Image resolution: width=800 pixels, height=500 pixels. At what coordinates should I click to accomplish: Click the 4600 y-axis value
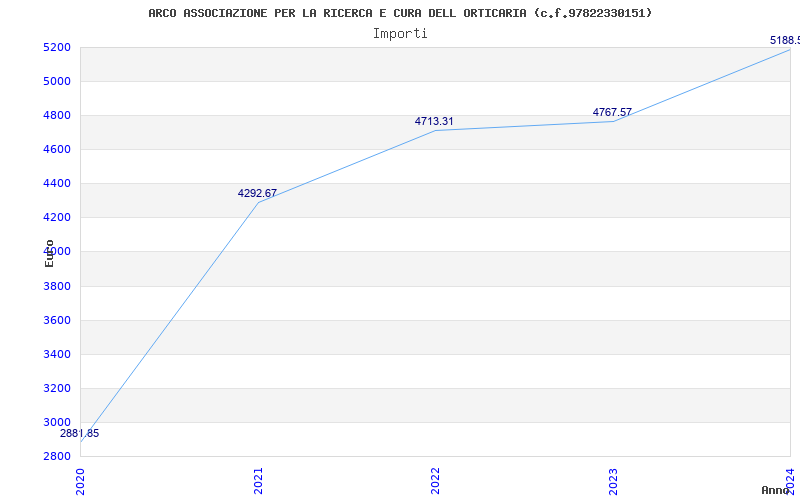[x=56, y=149]
